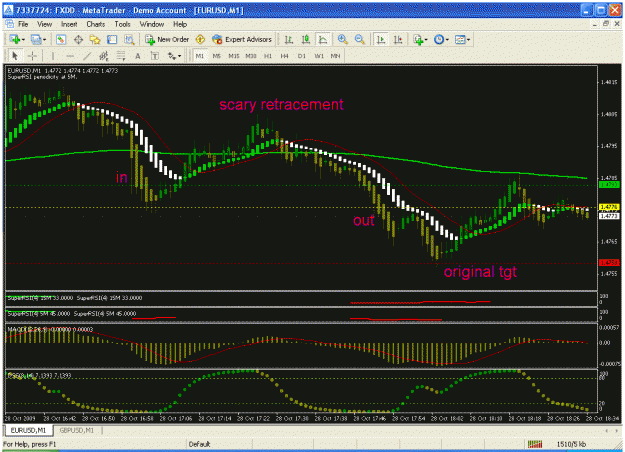Select the Cursor arrow tool
This screenshot has width=625, height=452.
click(x=15, y=56)
